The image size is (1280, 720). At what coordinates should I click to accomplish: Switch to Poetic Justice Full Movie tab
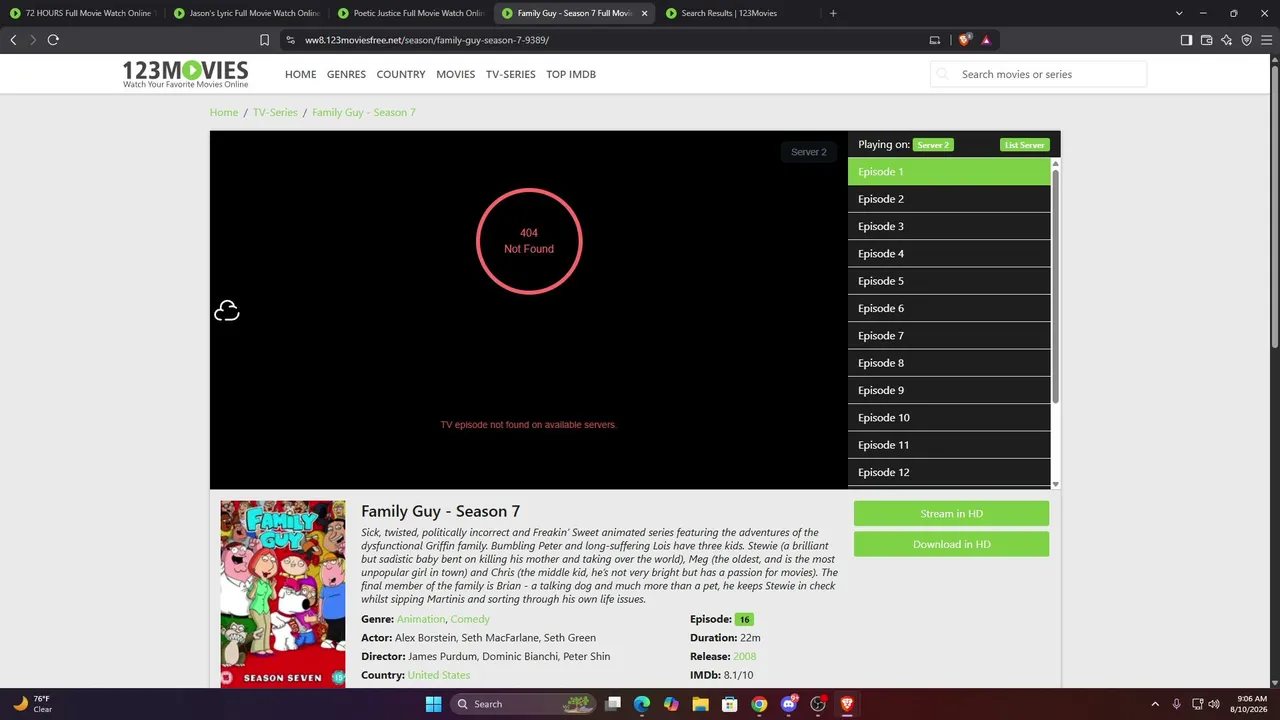412,13
